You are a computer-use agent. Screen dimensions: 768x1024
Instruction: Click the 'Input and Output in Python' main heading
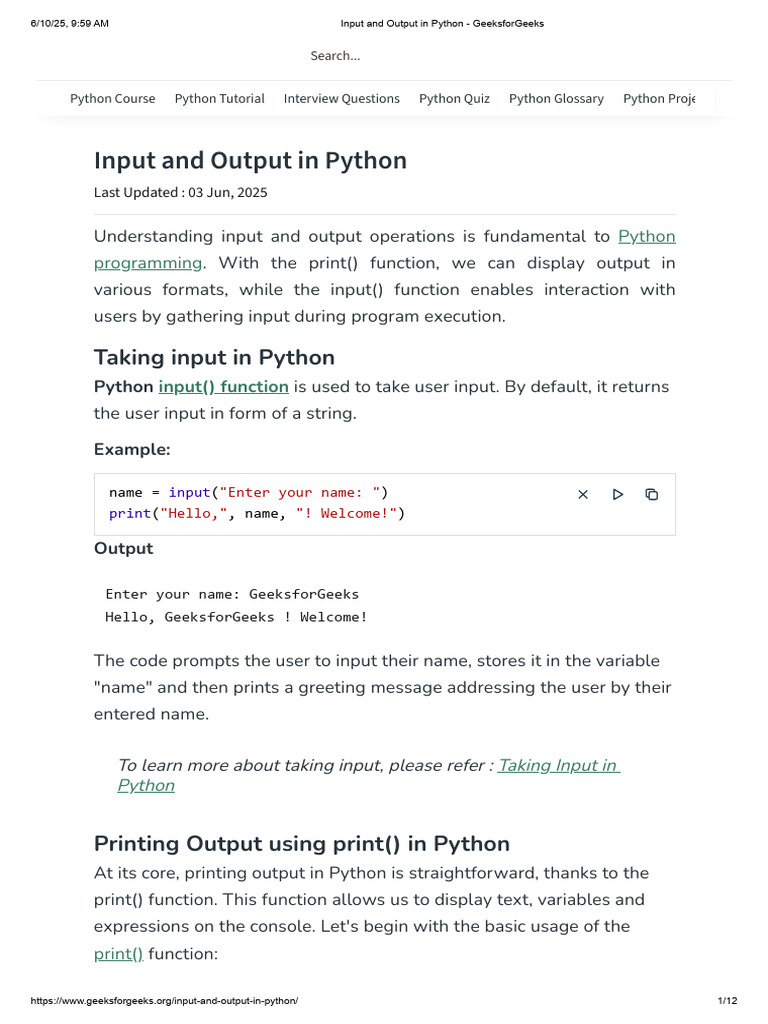pyautogui.click(x=250, y=161)
